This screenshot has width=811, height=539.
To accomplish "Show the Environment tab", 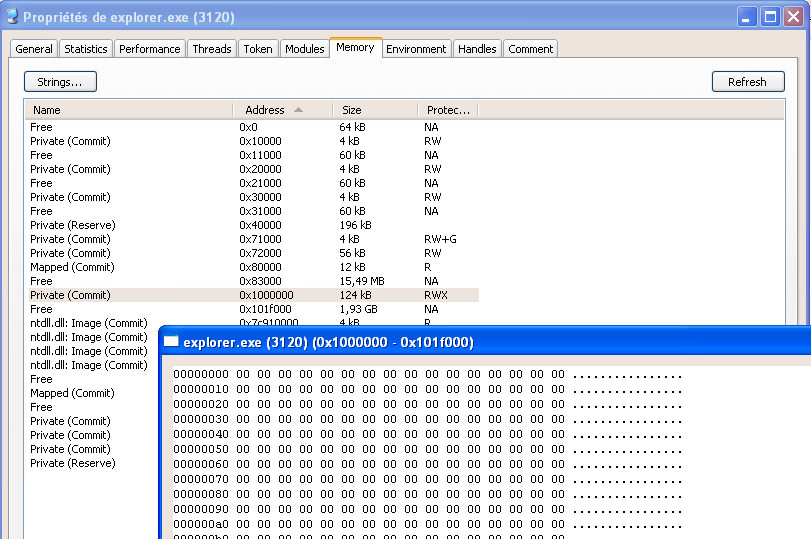I will (416, 49).
